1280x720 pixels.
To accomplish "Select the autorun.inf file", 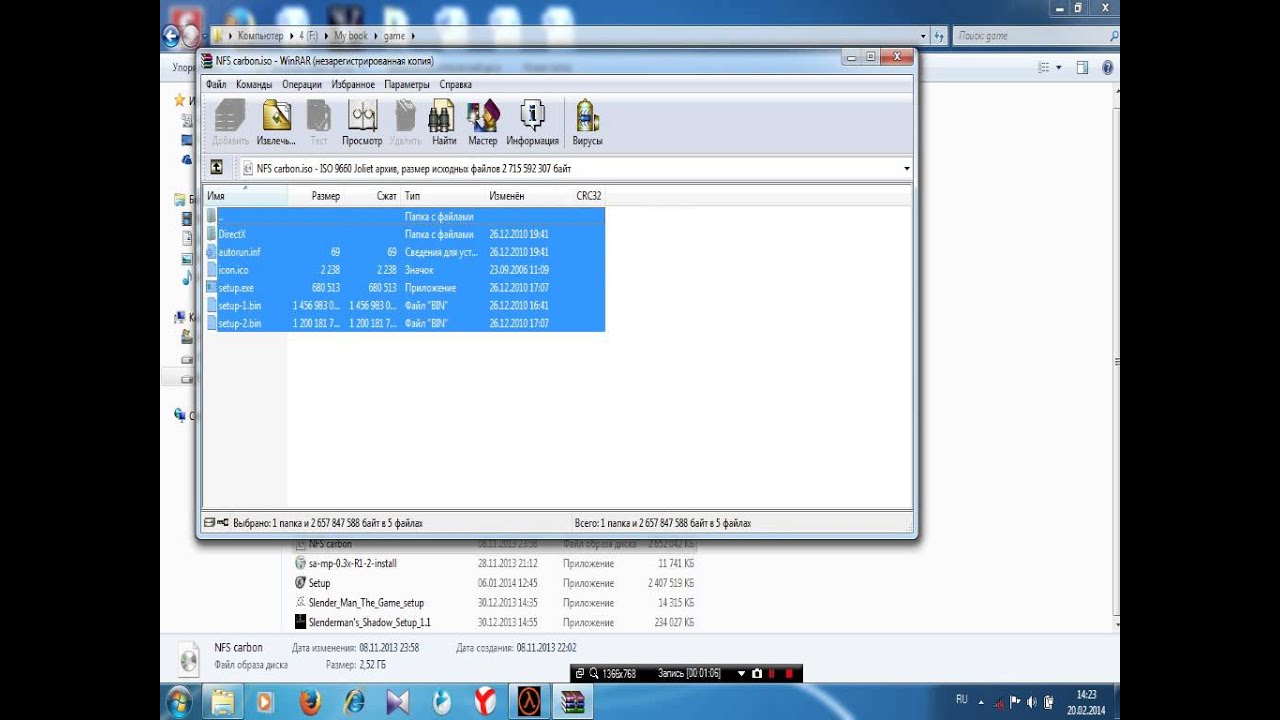I will tap(405, 252).
